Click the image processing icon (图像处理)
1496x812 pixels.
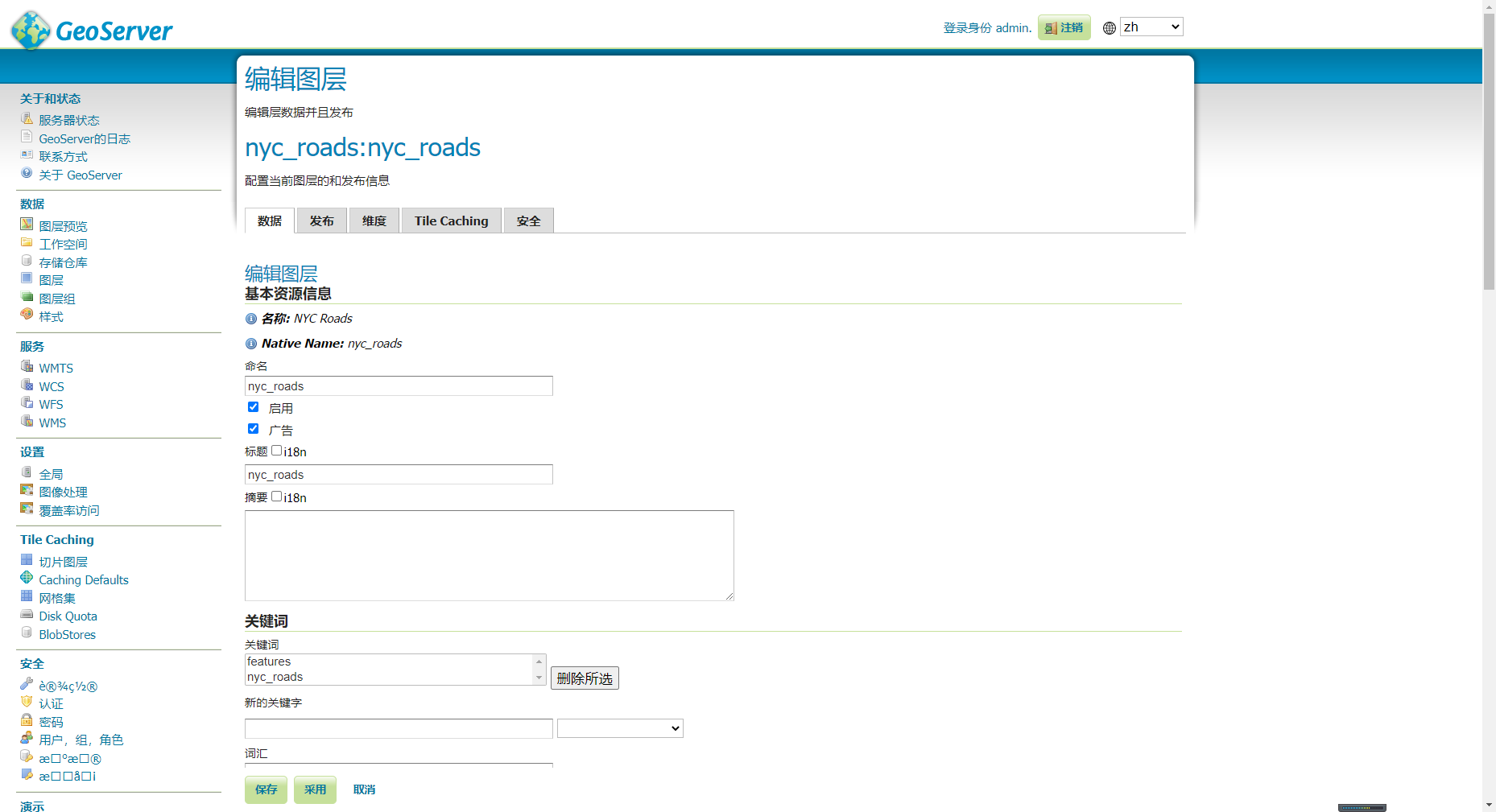tap(27, 490)
